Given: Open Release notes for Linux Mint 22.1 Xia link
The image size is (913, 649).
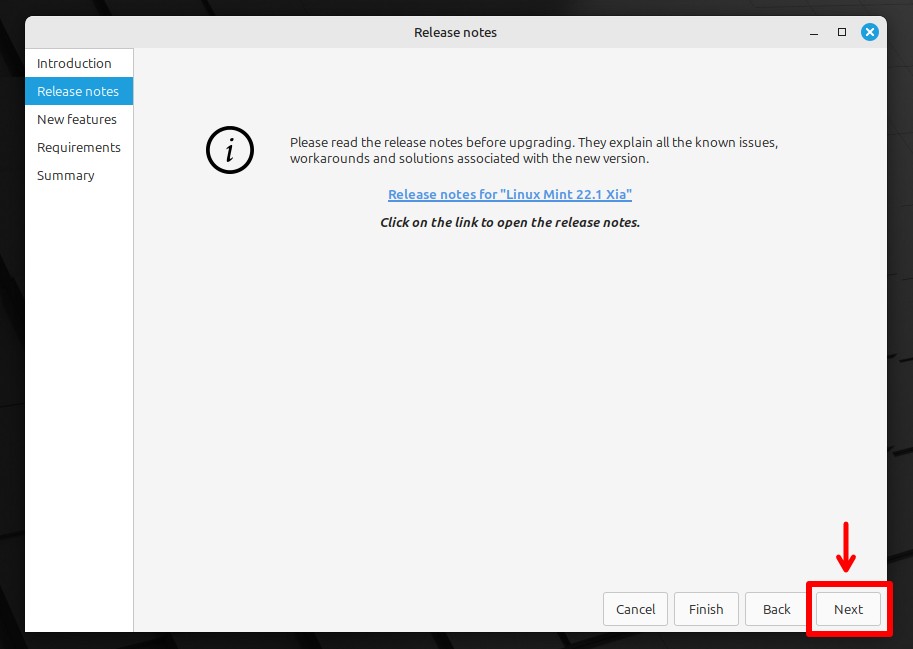Looking at the screenshot, I should tap(509, 194).
